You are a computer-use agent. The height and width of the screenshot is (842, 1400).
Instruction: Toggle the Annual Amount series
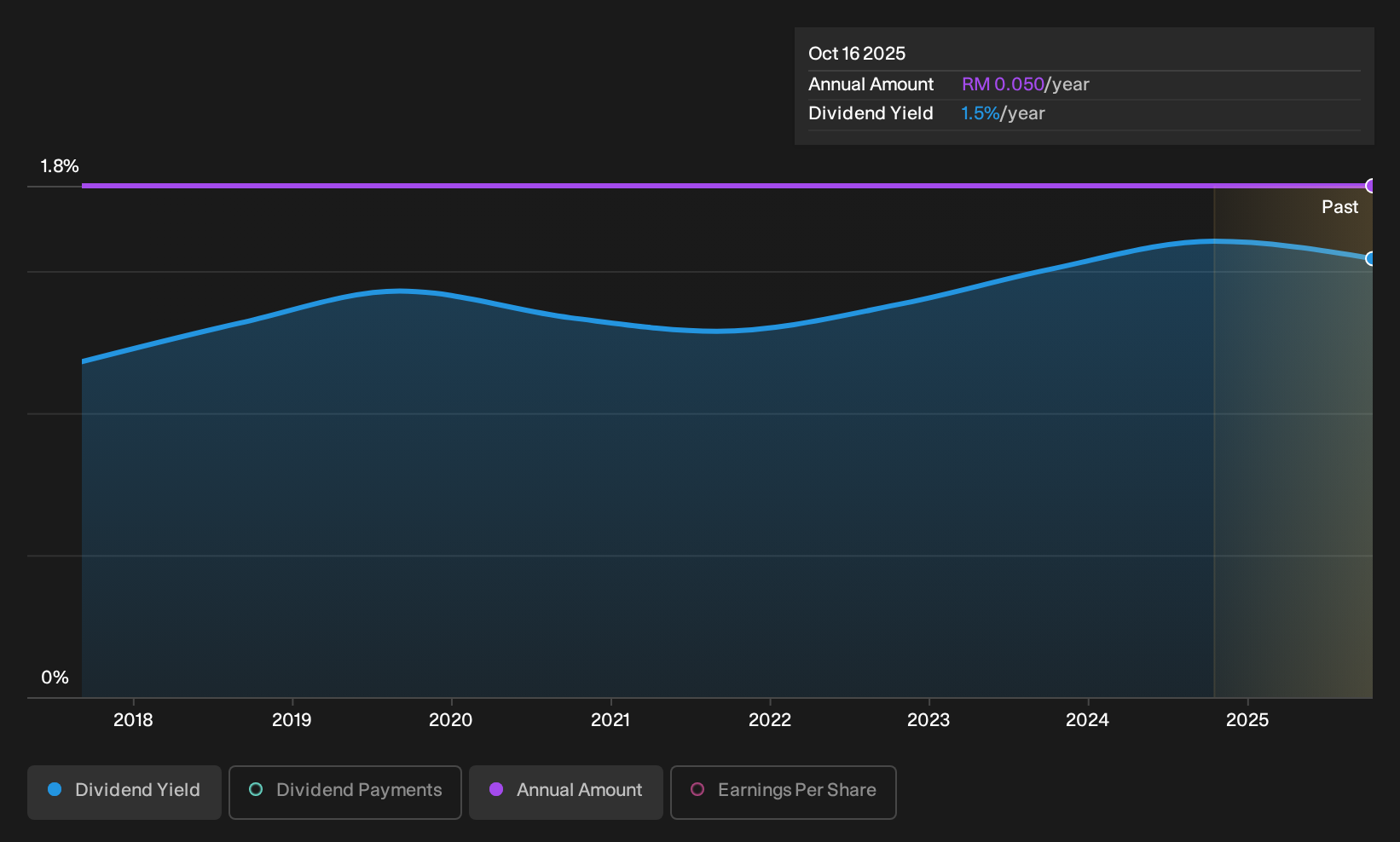click(566, 793)
